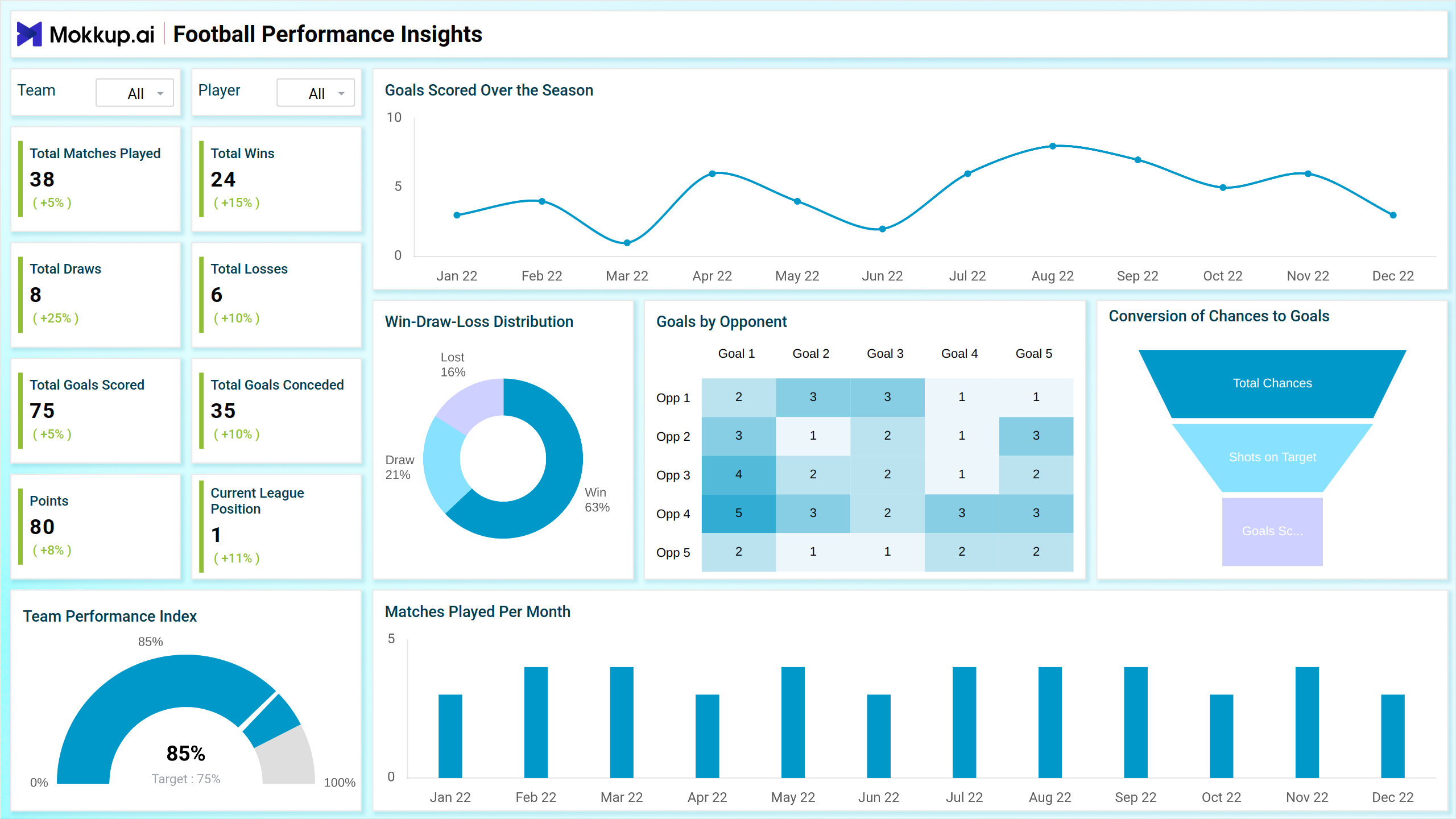Screen dimensions: 1456x819
Task: Click the Mokkup.ai logo icon
Action: point(30,34)
